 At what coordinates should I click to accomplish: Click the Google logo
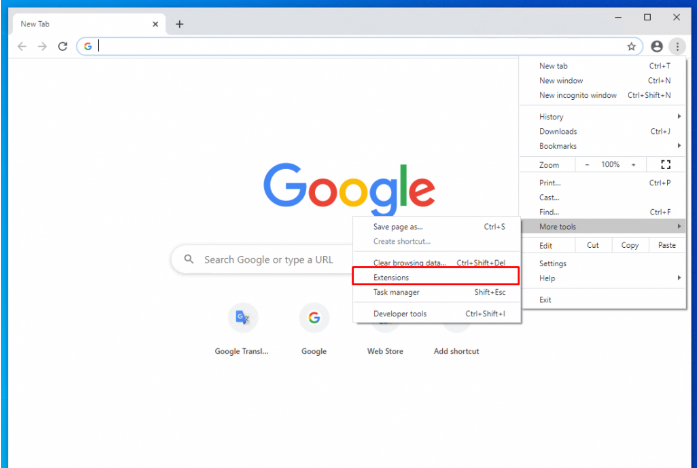(349, 189)
